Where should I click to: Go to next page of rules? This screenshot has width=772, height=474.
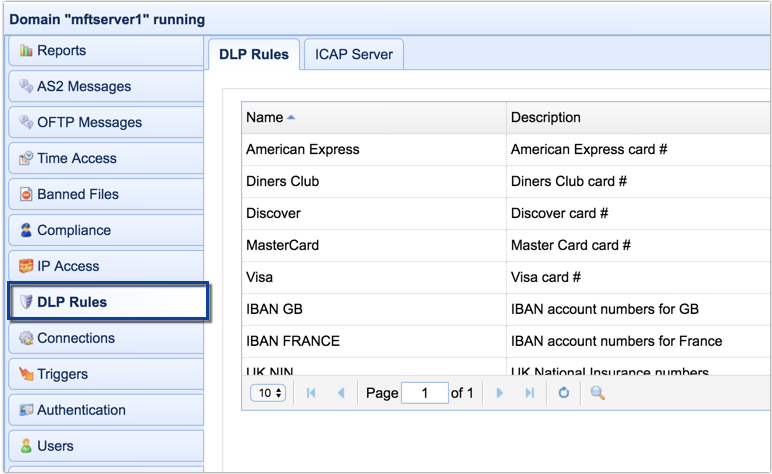click(500, 393)
